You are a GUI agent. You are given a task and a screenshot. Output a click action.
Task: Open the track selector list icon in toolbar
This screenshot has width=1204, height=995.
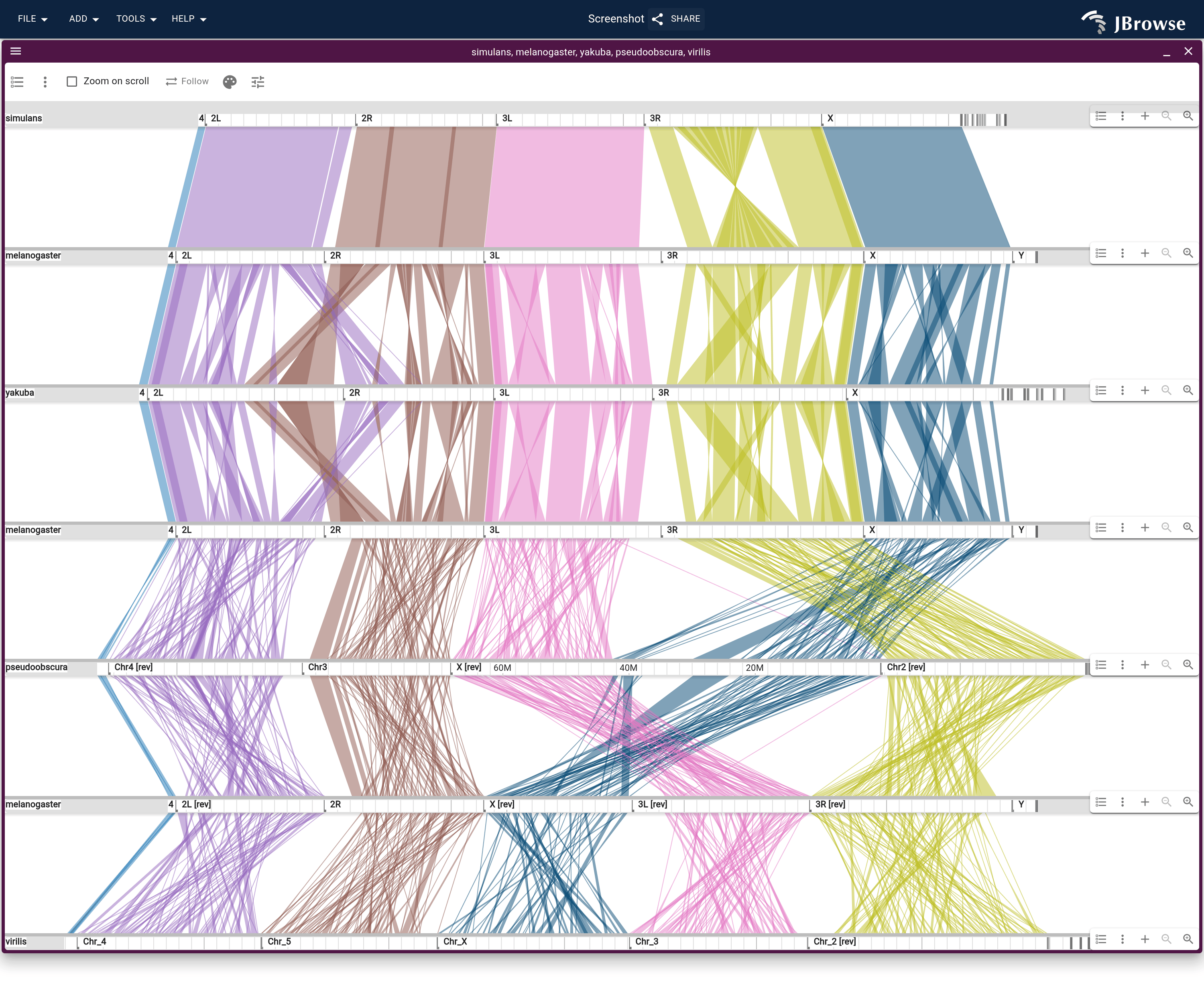17,82
